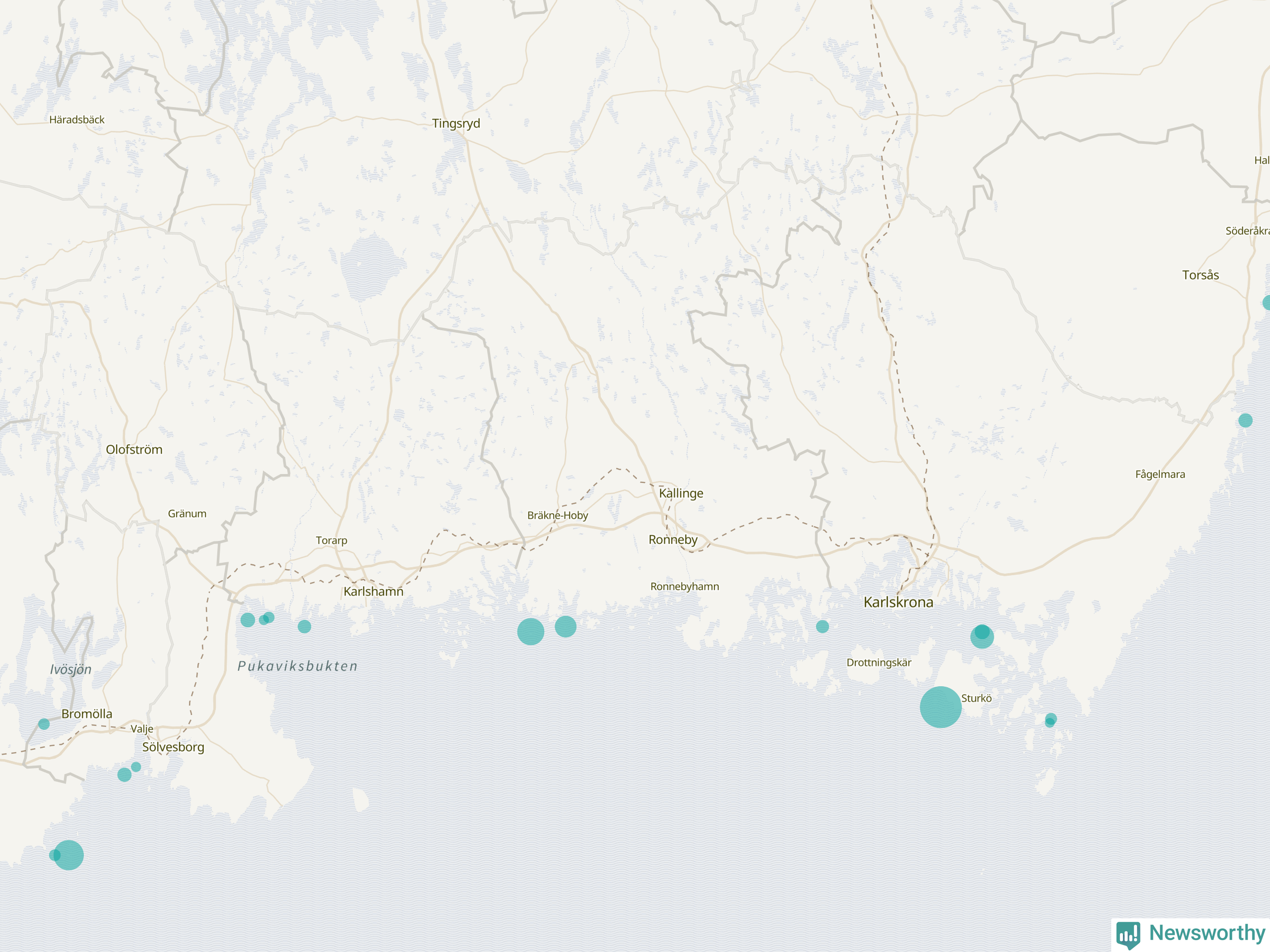Screen dimensions: 1270x952
Task: Click the Ronnebyhamn label
Action: [x=685, y=586]
